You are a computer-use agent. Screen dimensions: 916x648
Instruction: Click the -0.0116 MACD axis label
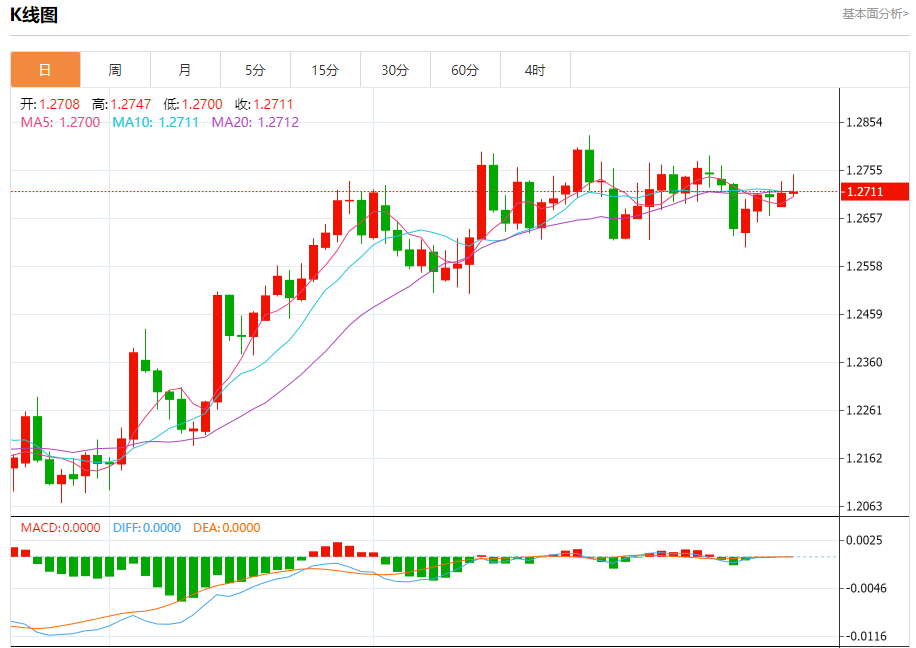[x=866, y=636]
